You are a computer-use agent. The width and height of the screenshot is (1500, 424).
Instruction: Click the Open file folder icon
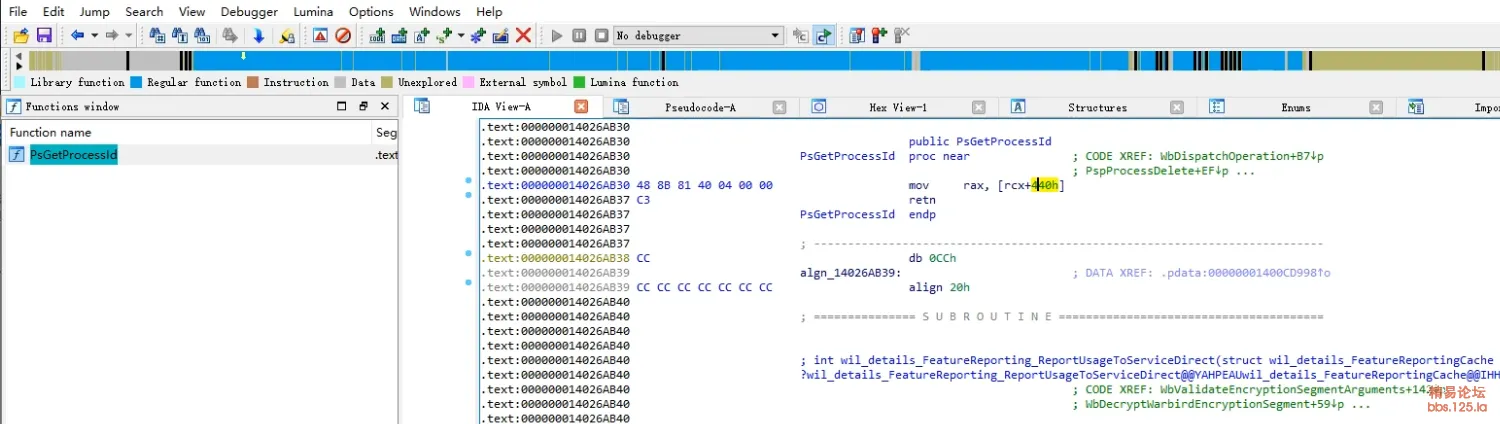[20, 36]
